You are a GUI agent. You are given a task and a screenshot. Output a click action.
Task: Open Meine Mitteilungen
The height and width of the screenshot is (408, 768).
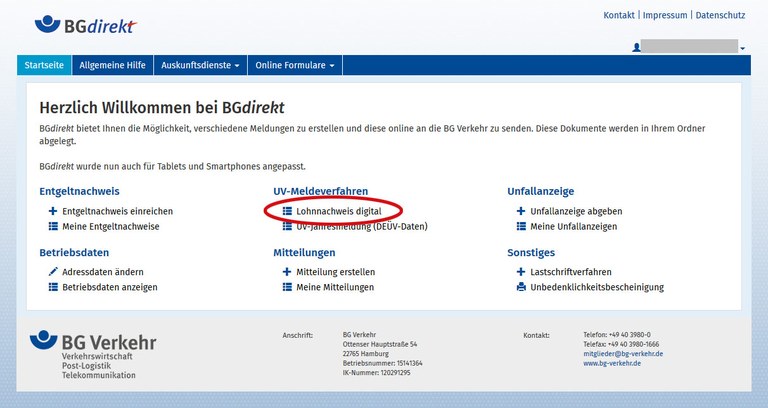335,287
